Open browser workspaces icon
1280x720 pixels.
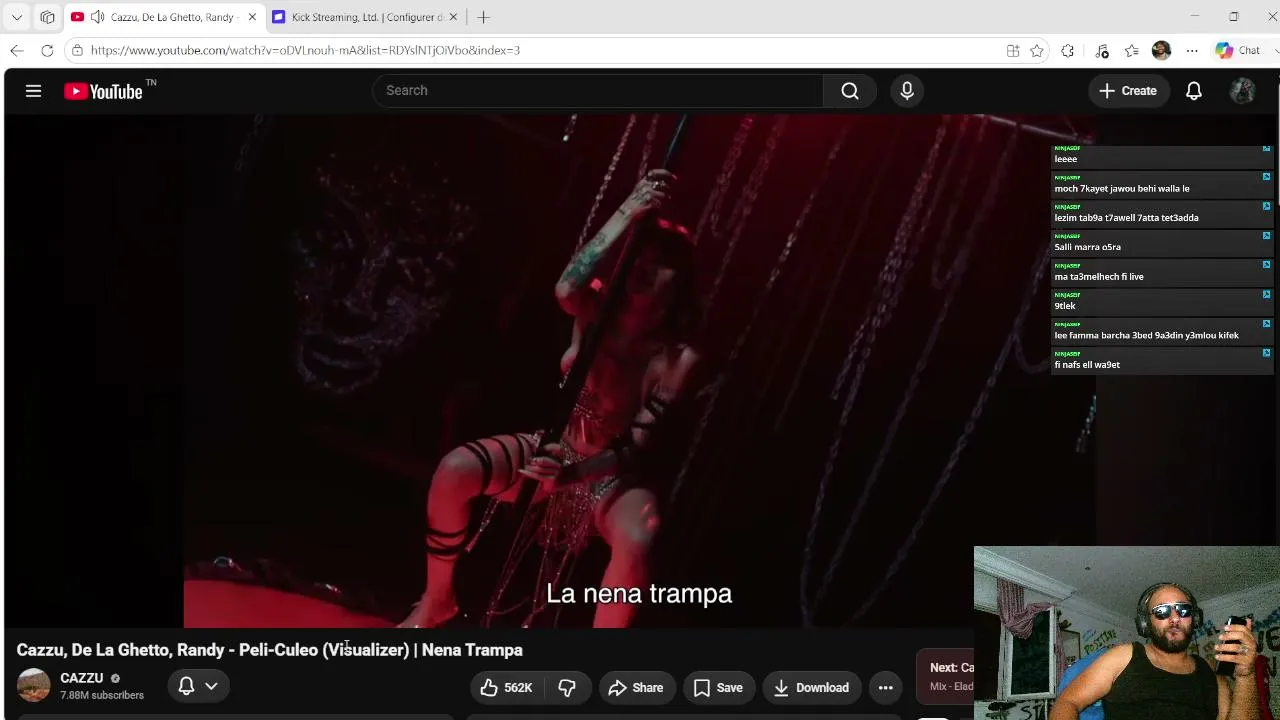(47, 17)
